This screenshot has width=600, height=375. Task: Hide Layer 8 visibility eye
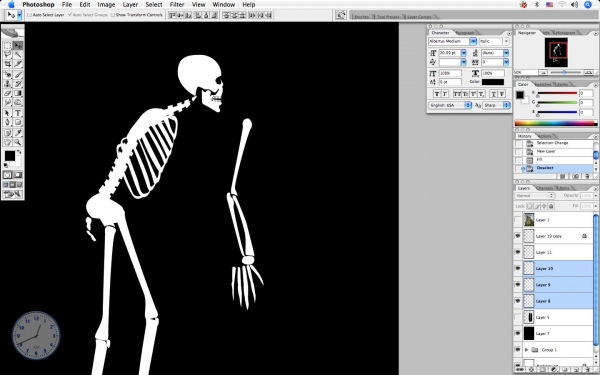click(517, 301)
